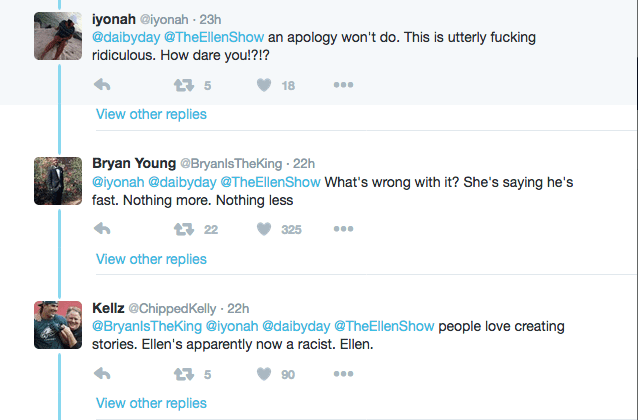Open the Bryan Young profile name link
Image resolution: width=638 pixels, height=420 pixels.
[x=132, y=163]
